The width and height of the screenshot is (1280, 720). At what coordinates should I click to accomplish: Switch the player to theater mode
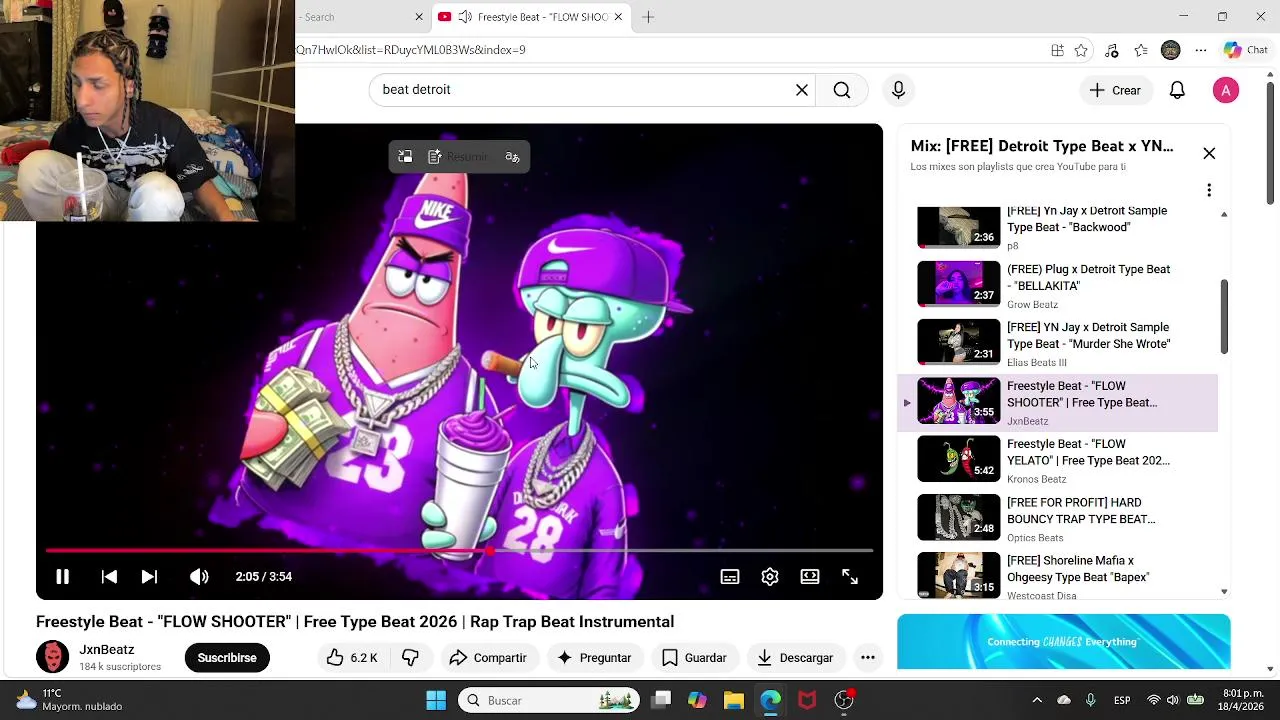(x=810, y=577)
